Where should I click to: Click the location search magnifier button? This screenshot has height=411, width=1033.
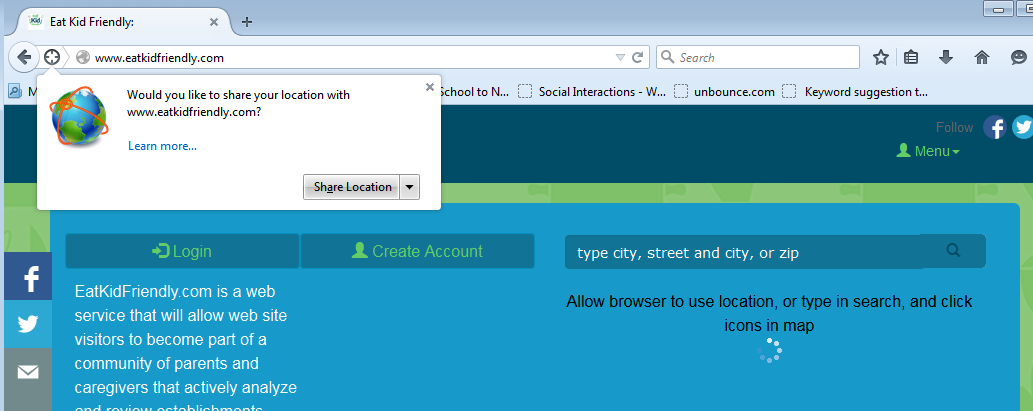coord(953,250)
